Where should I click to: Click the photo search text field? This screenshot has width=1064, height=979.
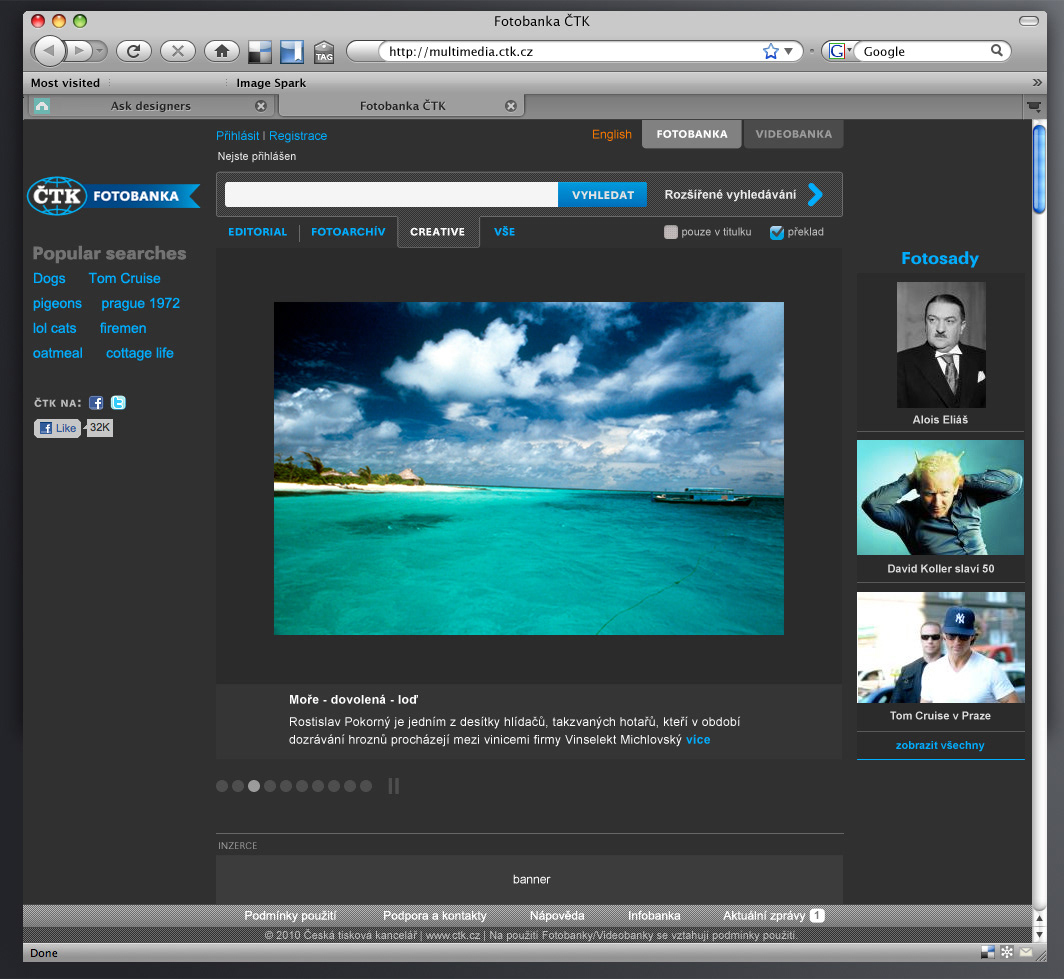point(392,195)
